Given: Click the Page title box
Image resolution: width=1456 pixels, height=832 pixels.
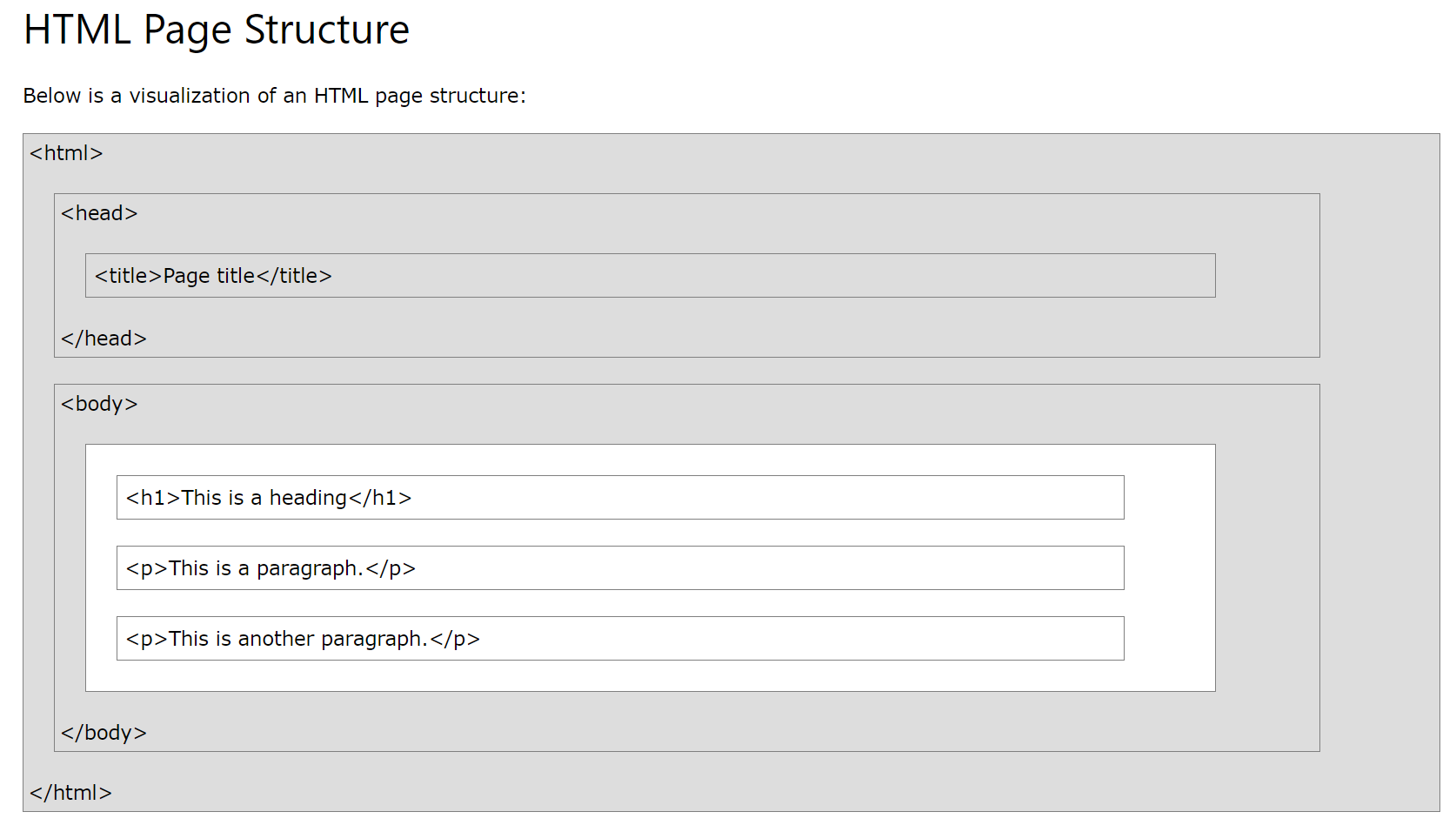Looking at the screenshot, I should [650, 276].
